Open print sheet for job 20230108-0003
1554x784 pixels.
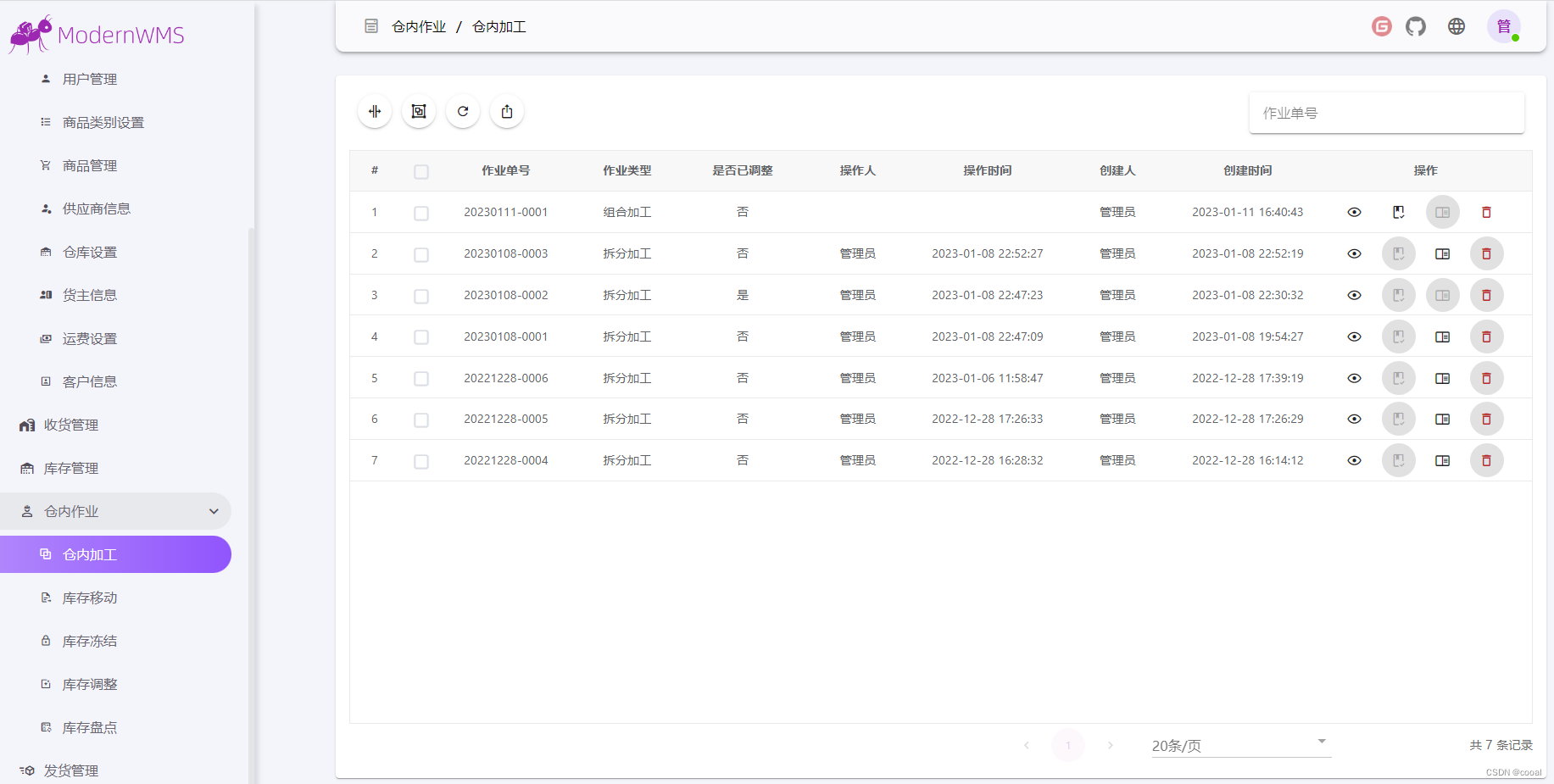coord(1443,253)
